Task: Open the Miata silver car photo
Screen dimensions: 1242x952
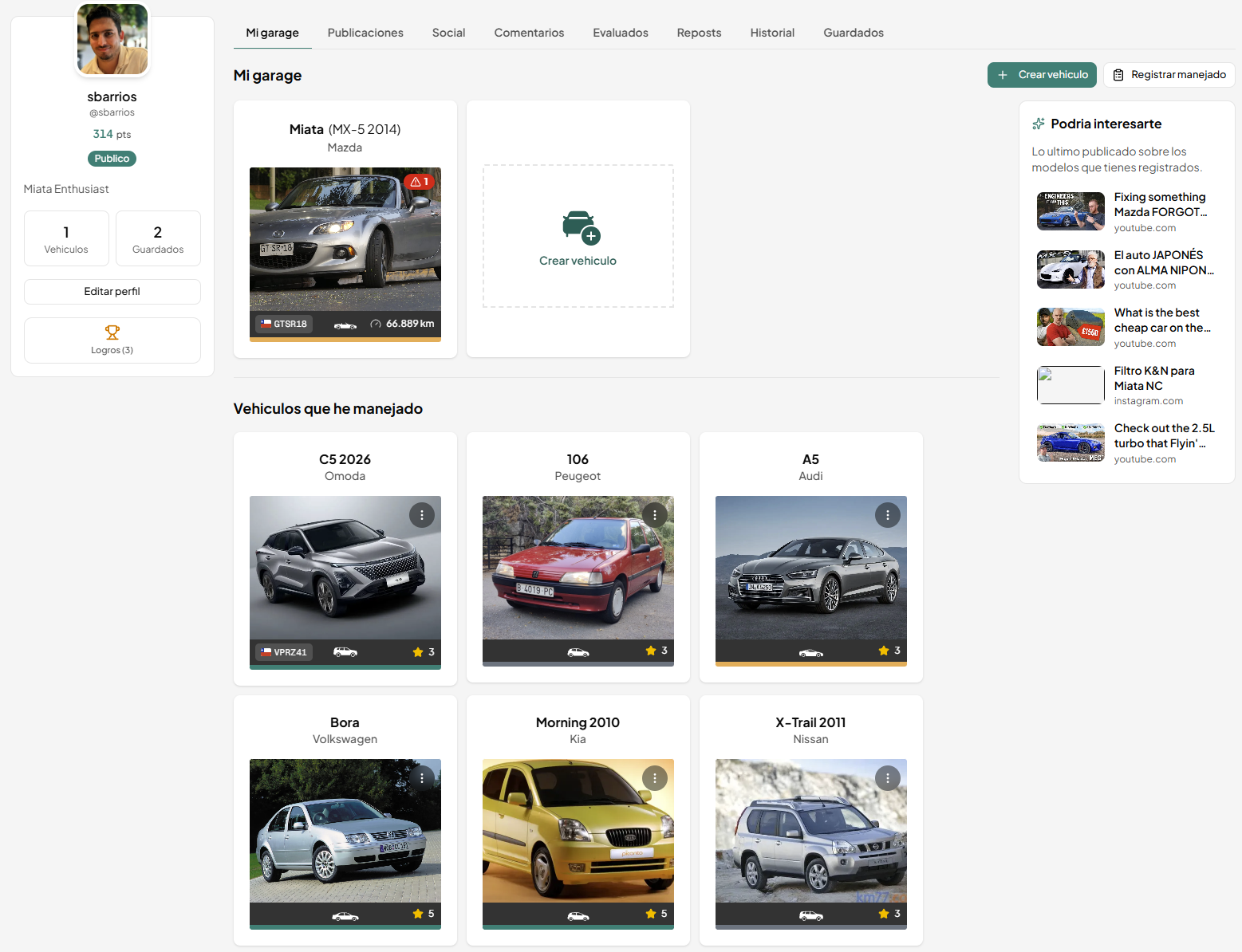Action: coord(345,239)
